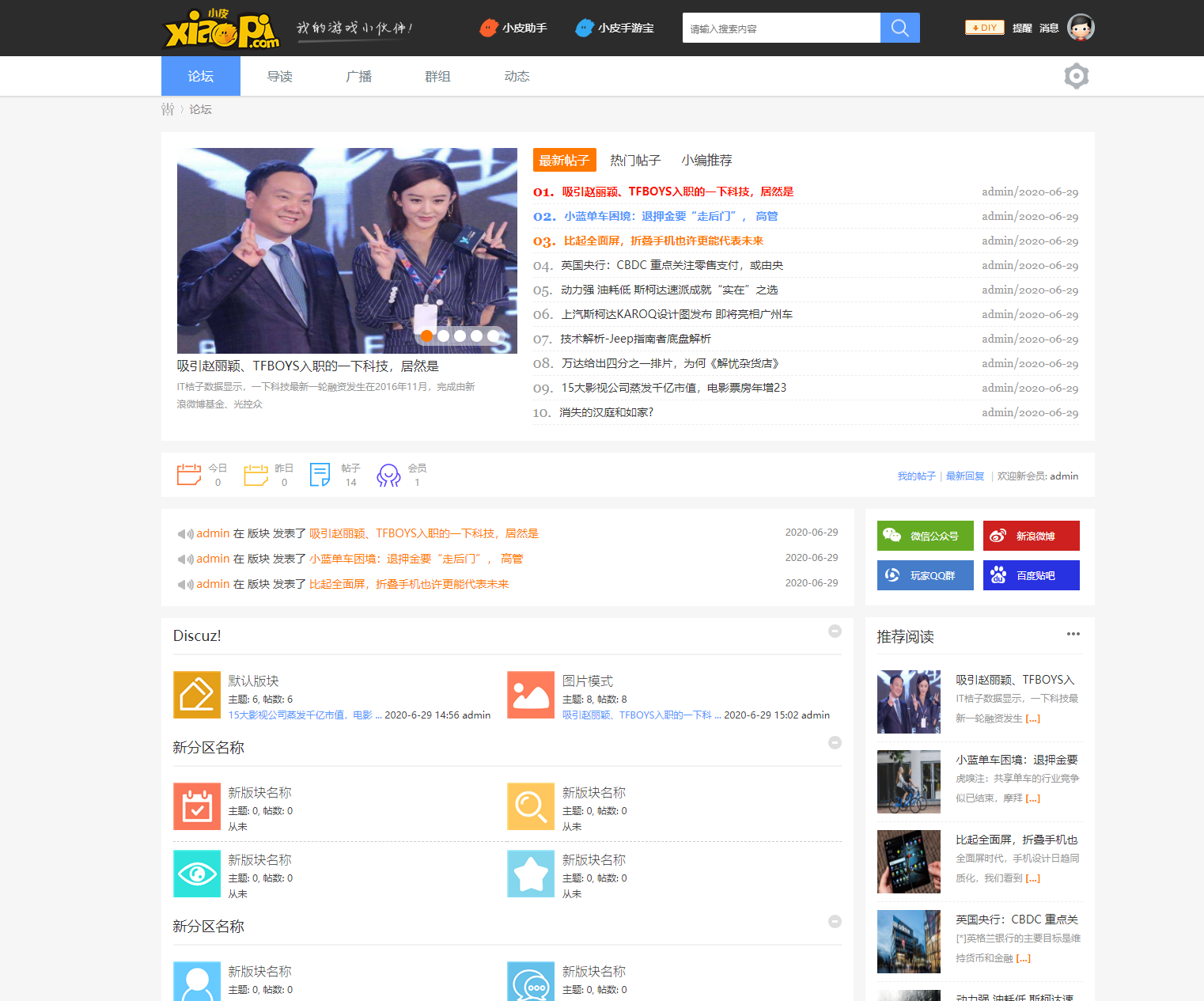
Task: Open the settings gear icon
Action: tap(1076, 76)
